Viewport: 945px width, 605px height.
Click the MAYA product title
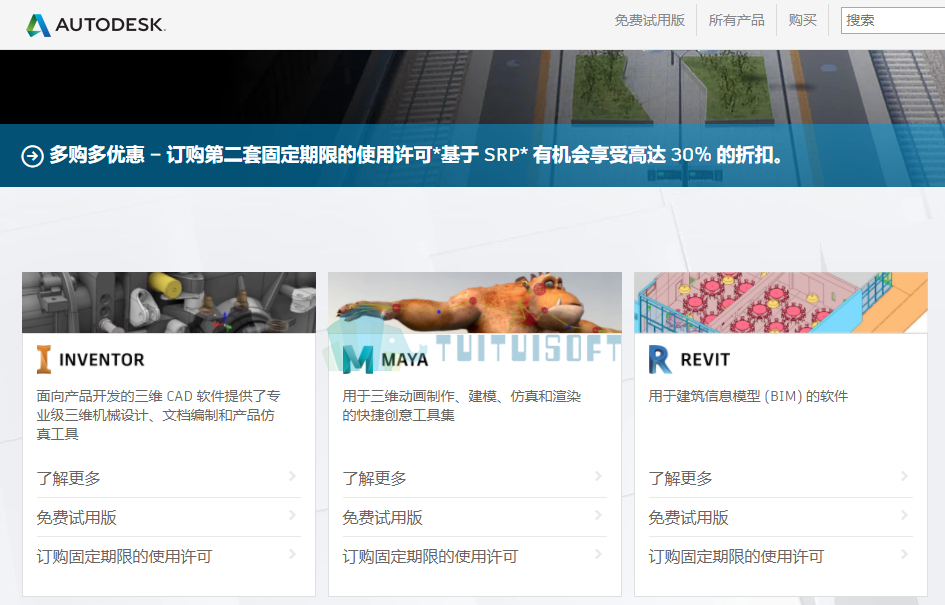tap(405, 360)
